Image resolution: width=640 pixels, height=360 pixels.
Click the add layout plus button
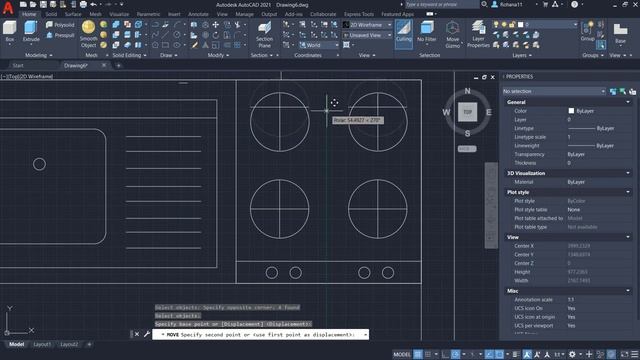click(89, 344)
